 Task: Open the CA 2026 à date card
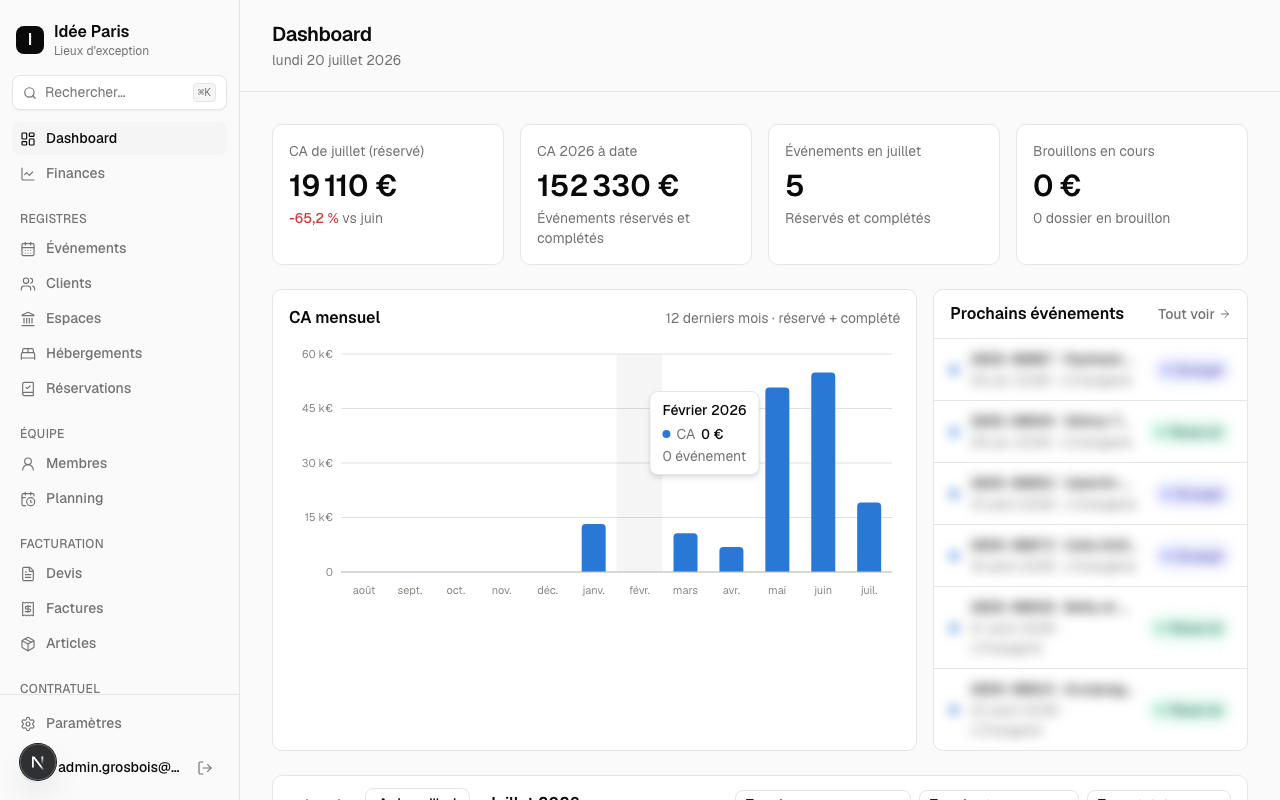636,194
